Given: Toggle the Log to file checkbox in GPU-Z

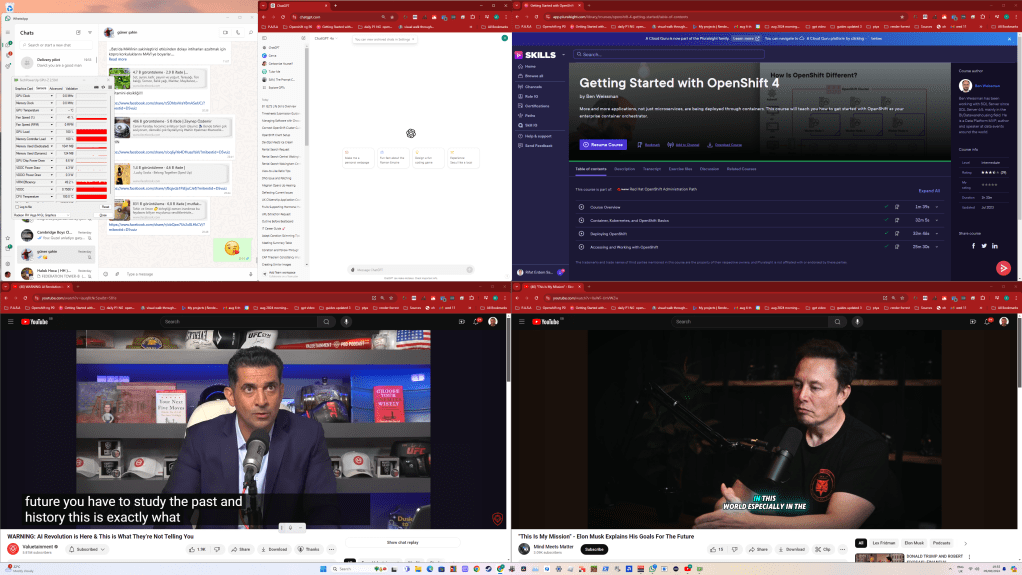Looking at the screenshot, I should pos(17,207).
